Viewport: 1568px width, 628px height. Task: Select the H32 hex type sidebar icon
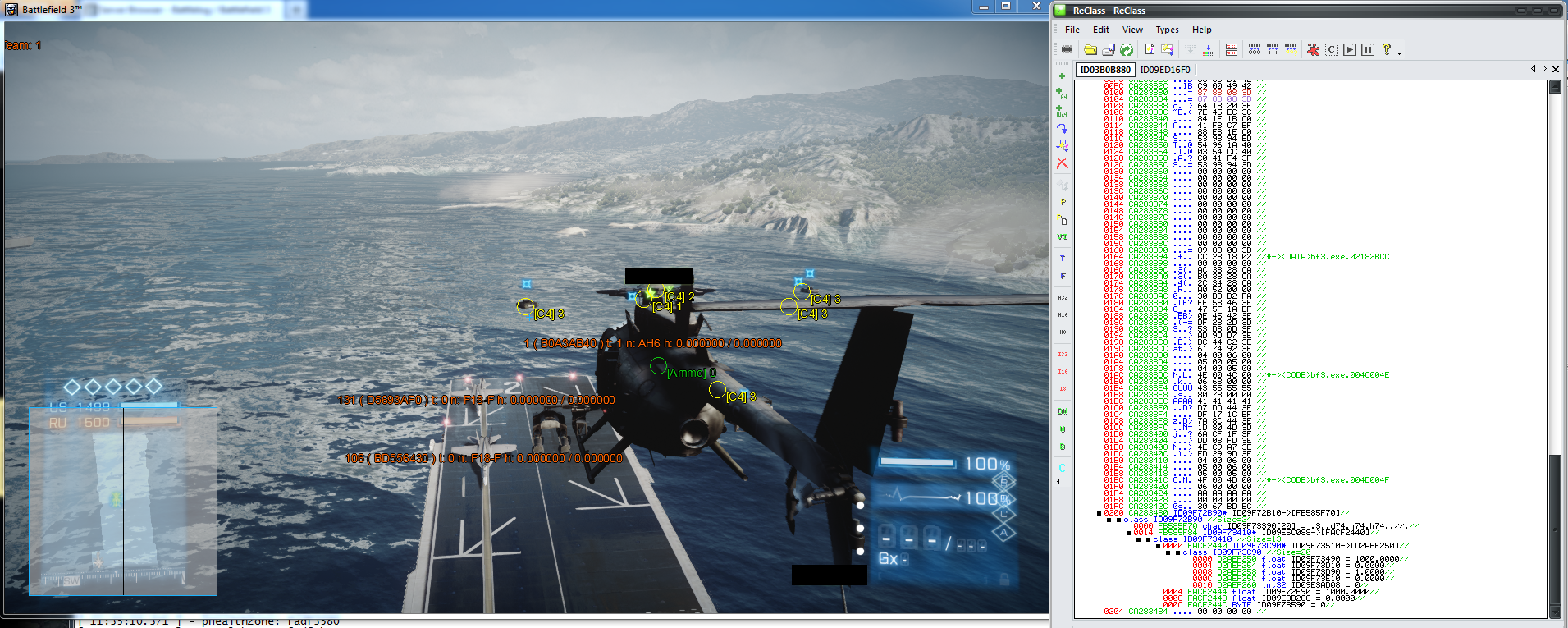coord(1062,298)
